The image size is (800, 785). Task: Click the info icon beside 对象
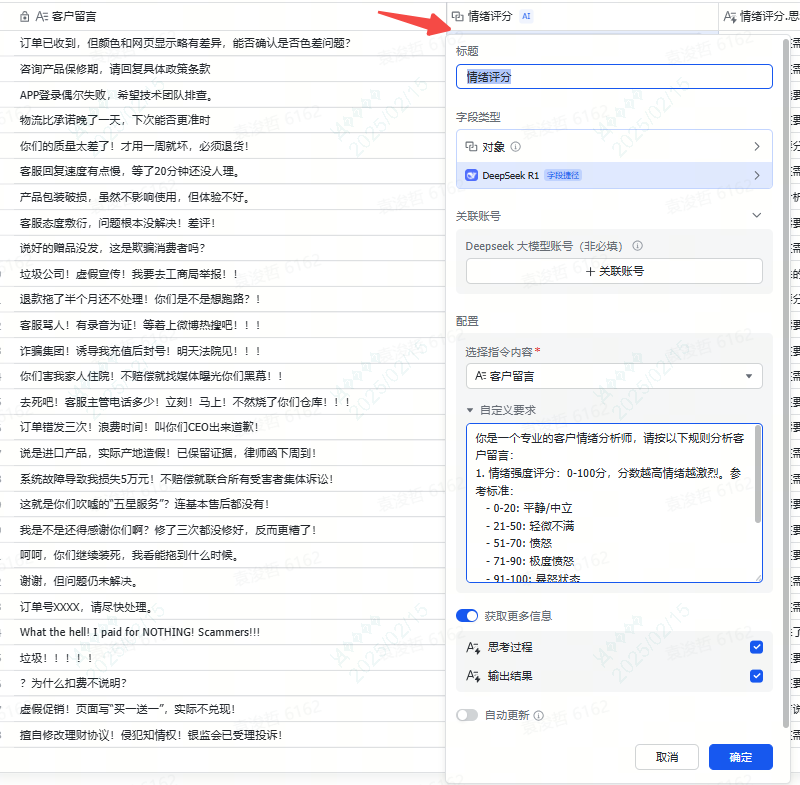tap(516, 147)
